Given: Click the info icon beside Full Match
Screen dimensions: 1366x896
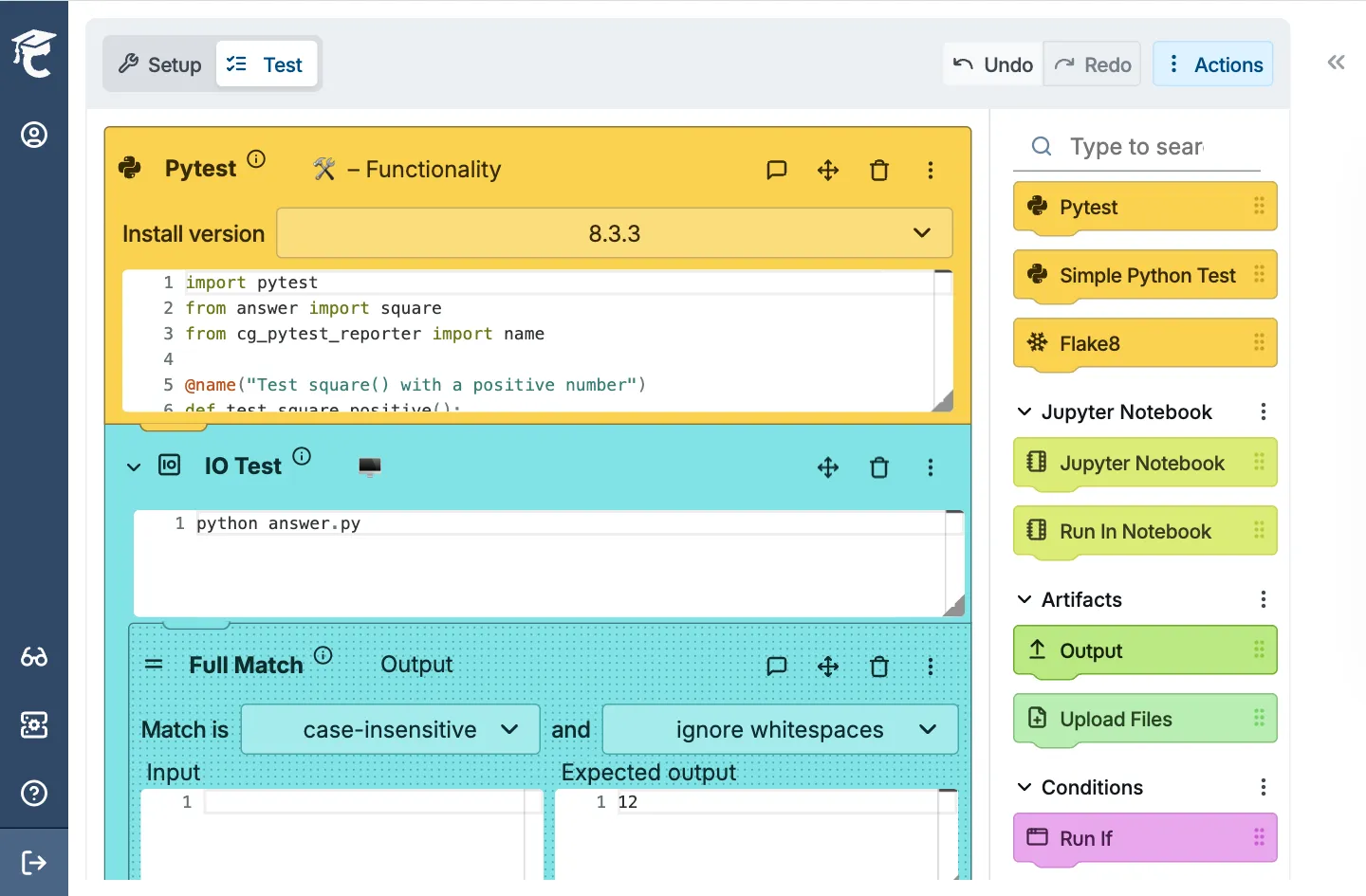Looking at the screenshot, I should [x=323, y=654].
